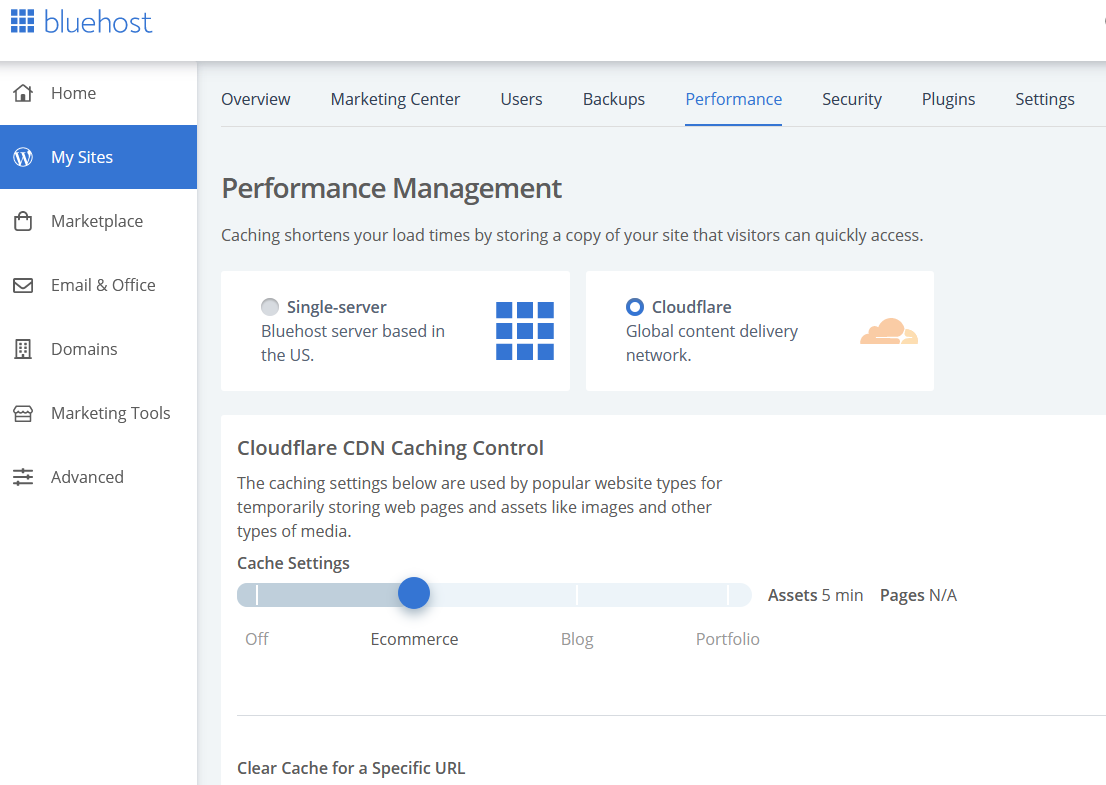Click the Home house icon in the sidebar
This screenshot has width=1106, height=785.
pyautogui.click(x=23, y=93)
